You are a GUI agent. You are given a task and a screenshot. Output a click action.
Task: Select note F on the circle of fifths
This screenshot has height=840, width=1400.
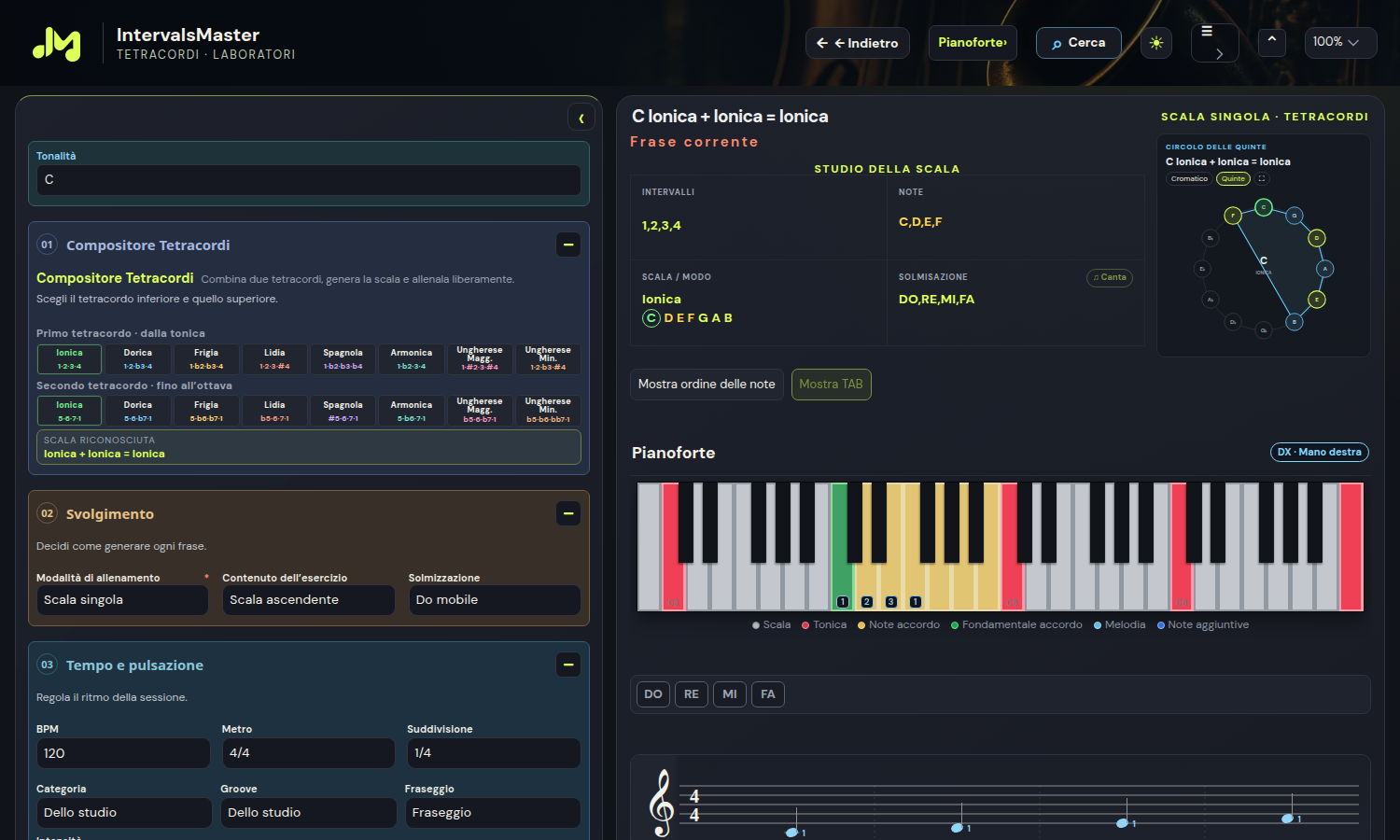pos(1233,216)
